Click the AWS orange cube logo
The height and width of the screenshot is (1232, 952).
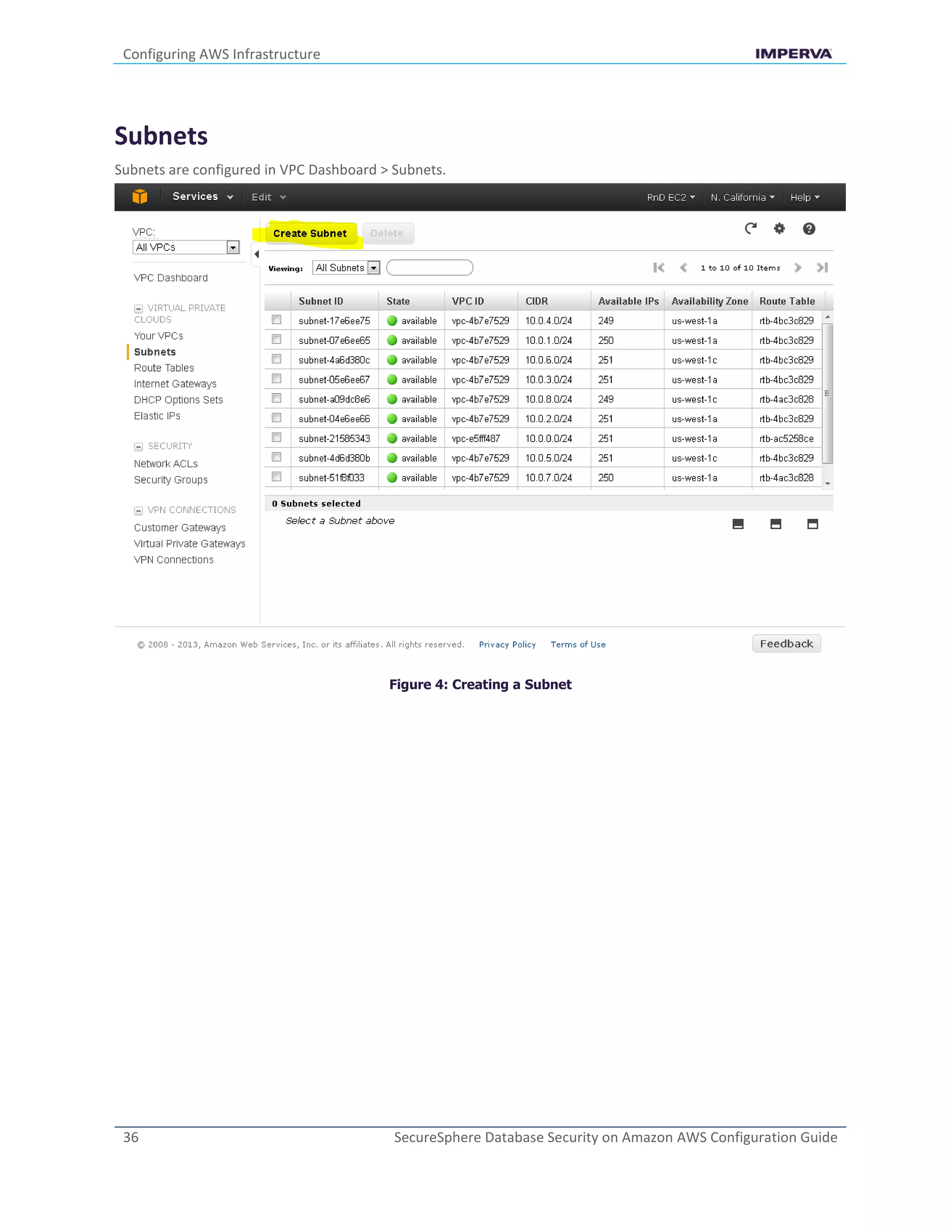pyautogui.click(x=140, y=196)
